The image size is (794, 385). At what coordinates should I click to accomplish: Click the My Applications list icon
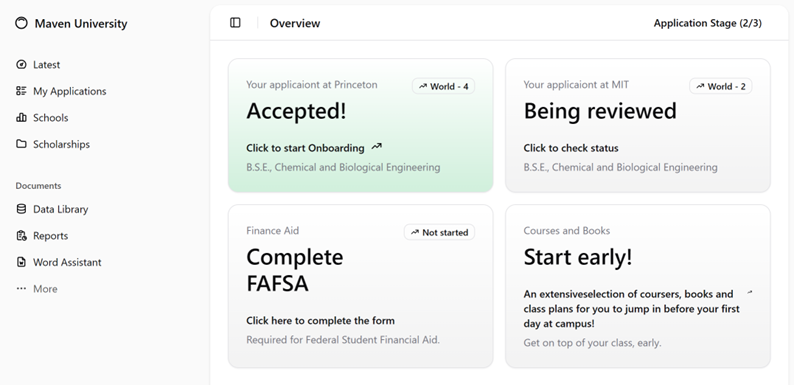pos(21,91)
